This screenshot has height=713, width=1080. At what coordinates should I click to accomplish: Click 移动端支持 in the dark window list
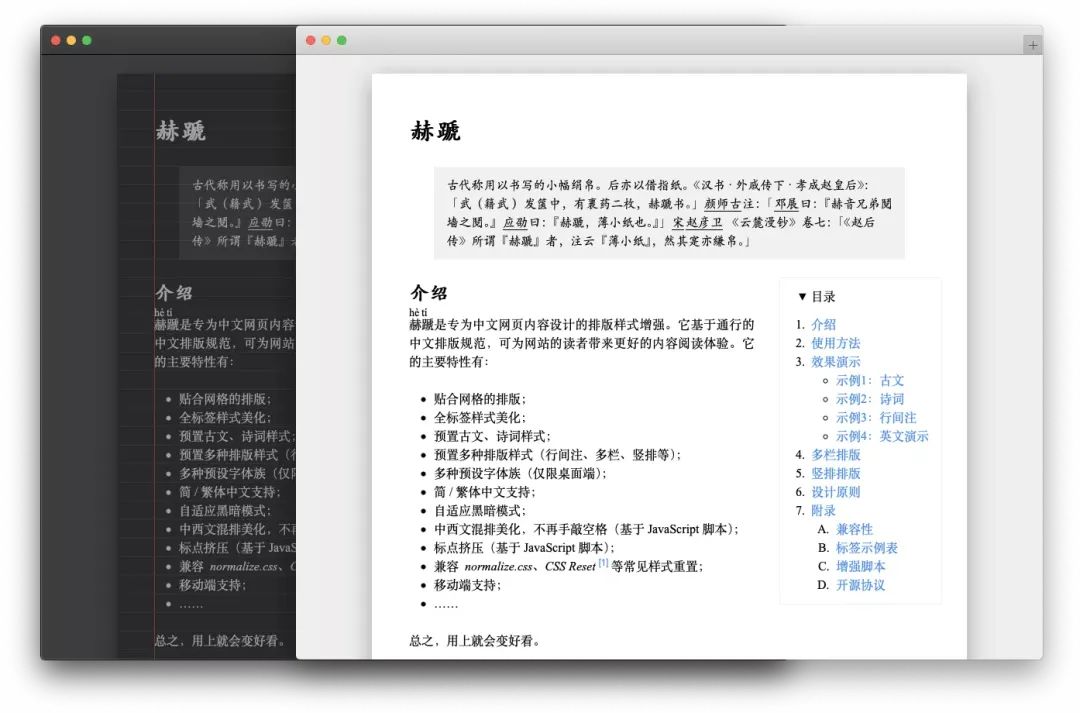pos(213,585)
